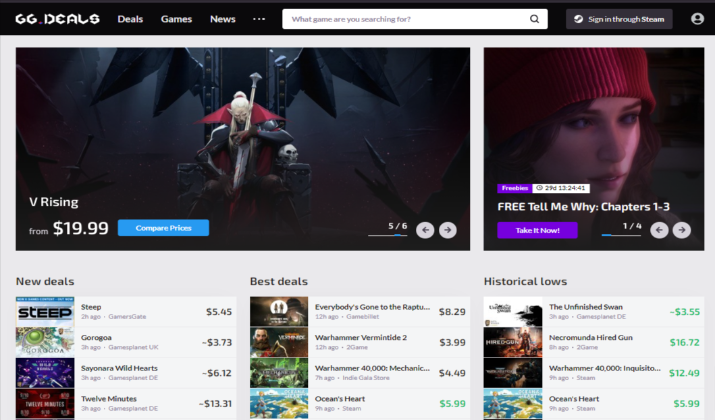This screenshot has width=715, height=420.
Task: Open the Gorogoa deal title
Action: click(96, 337)
